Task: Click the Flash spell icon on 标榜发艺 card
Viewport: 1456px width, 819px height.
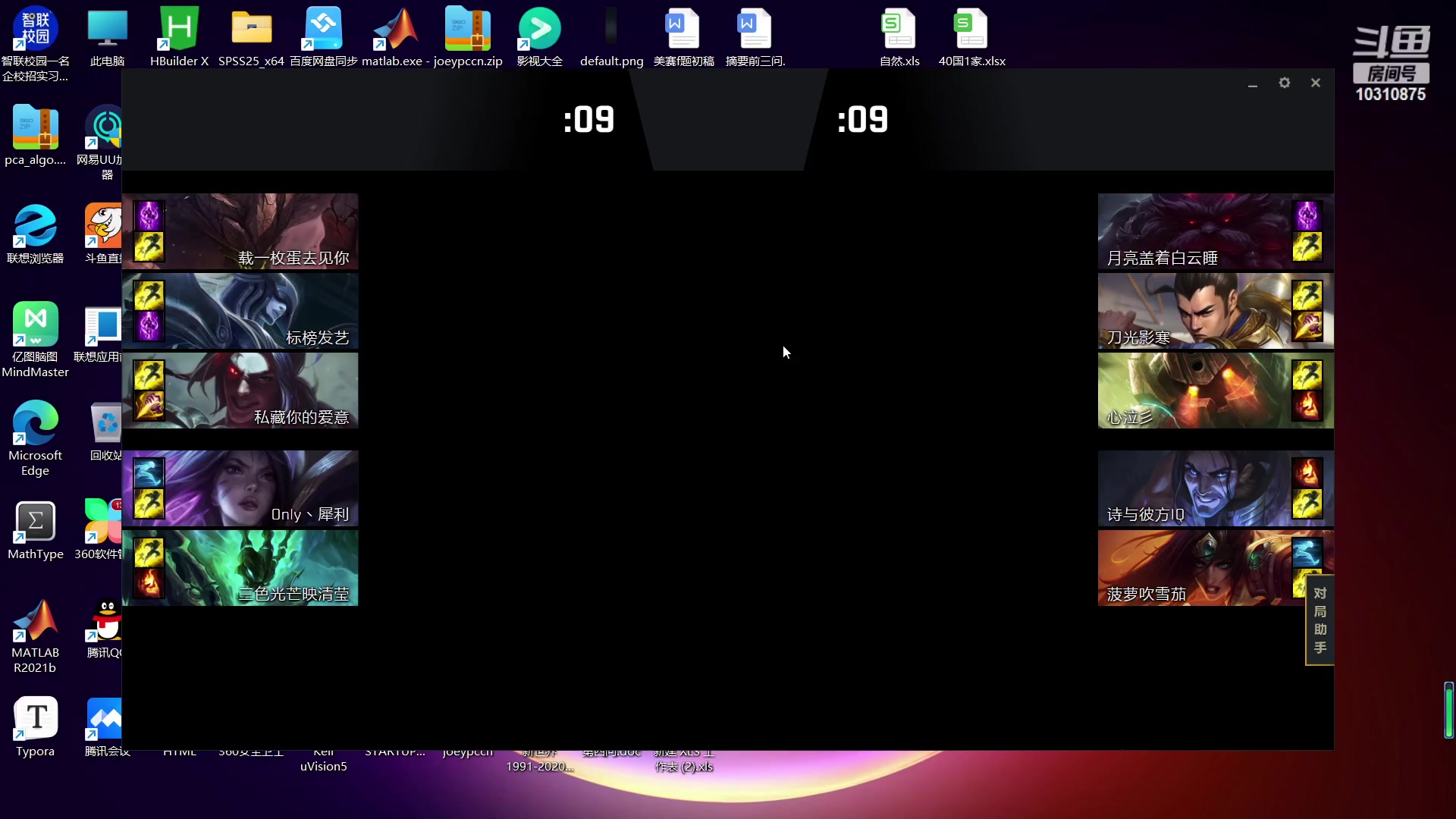Action: (x=149, y=295)
